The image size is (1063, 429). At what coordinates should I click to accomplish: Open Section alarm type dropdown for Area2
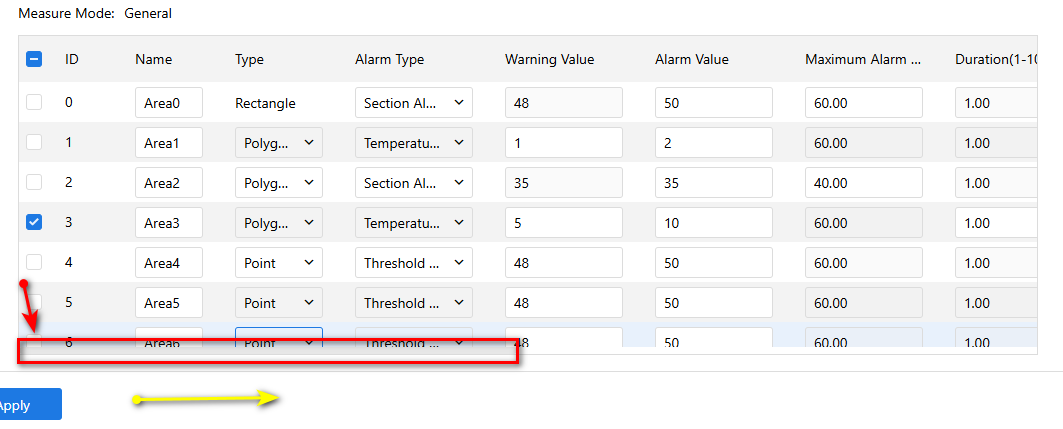tap(414, 183)
